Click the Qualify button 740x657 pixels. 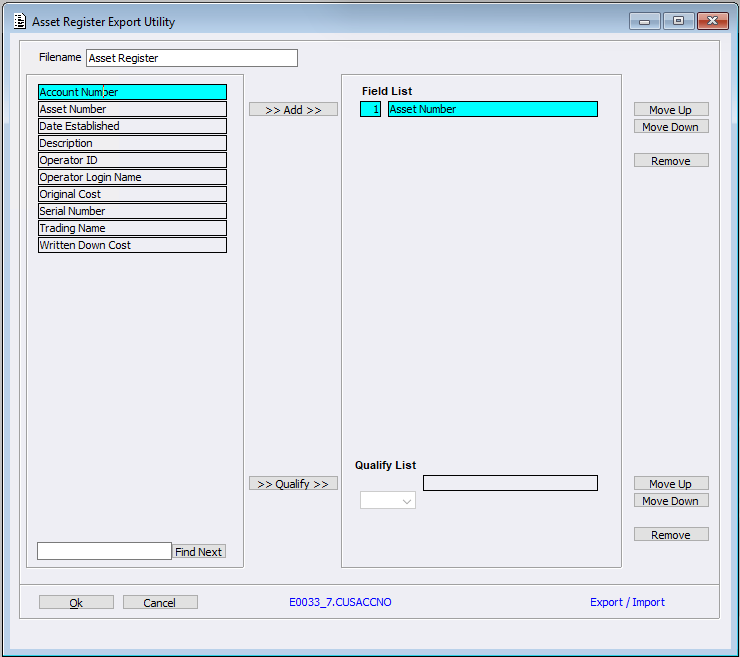pos(293,484)
